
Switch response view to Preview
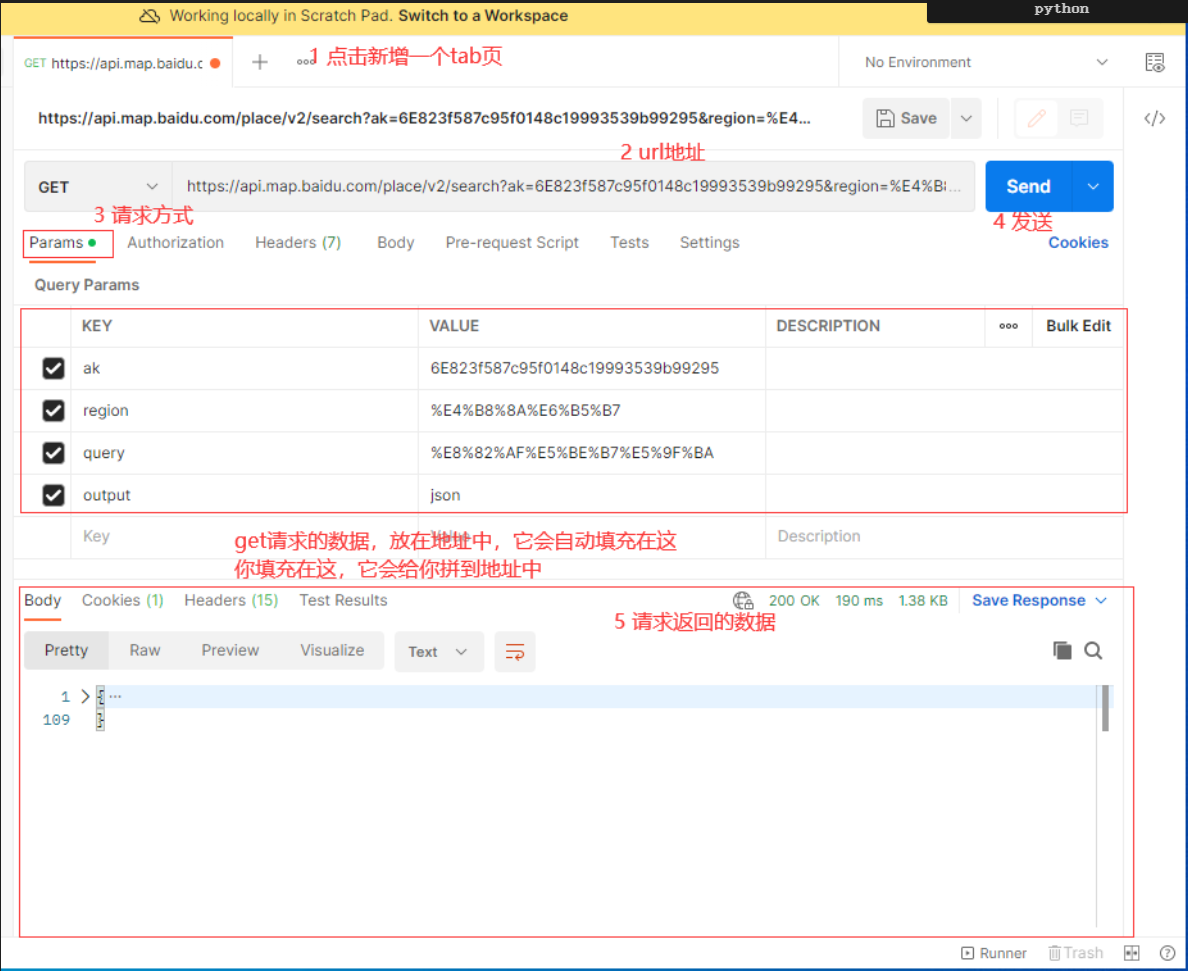click(x=230, y=651)
